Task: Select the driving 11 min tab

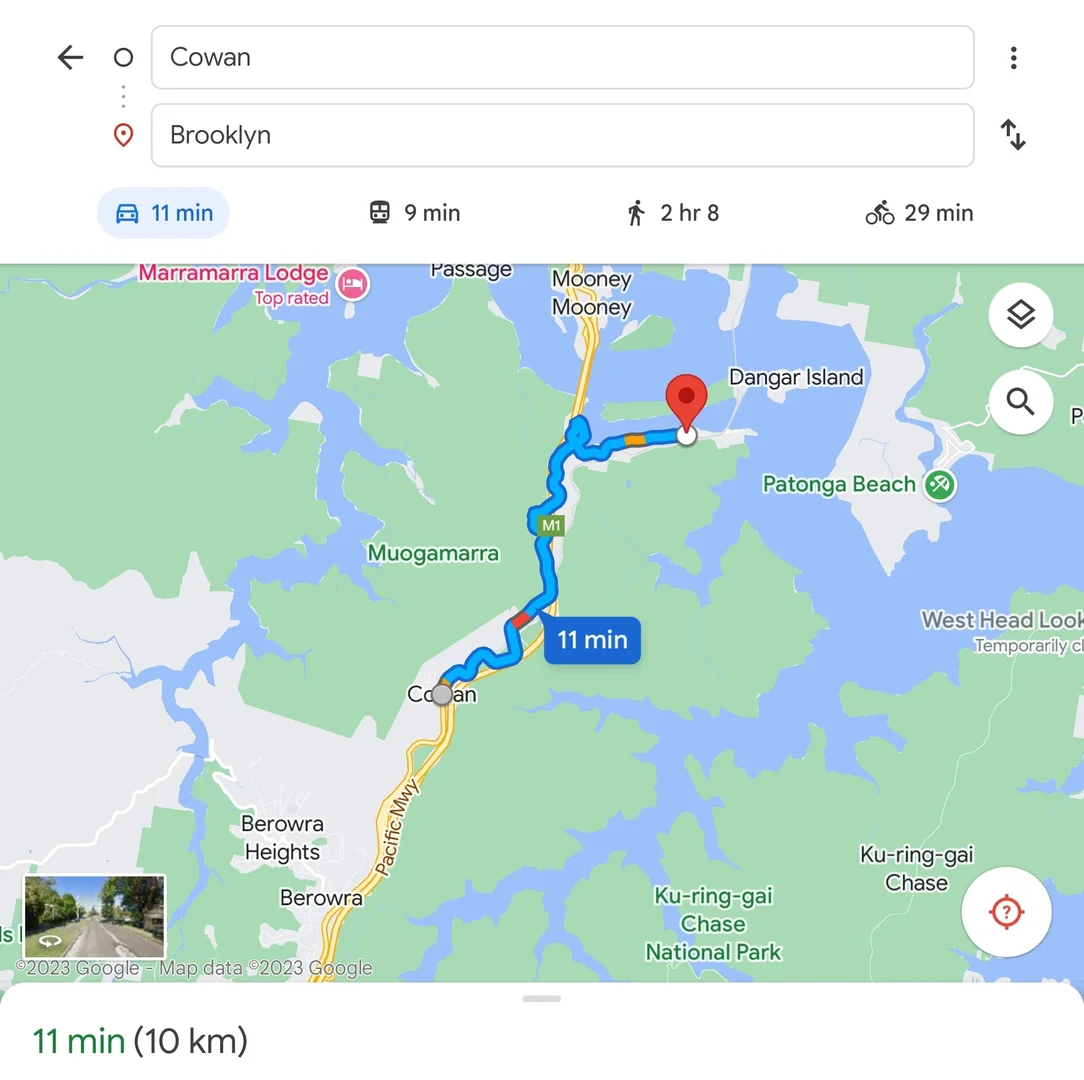Action: (163, 213)
